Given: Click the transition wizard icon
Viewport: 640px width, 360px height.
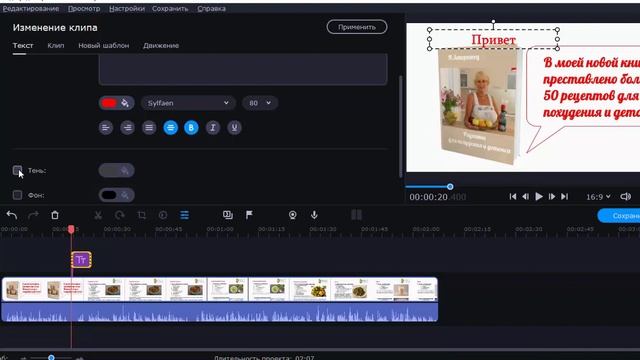Looking at the screenshot, I should (x=228, y=215).
